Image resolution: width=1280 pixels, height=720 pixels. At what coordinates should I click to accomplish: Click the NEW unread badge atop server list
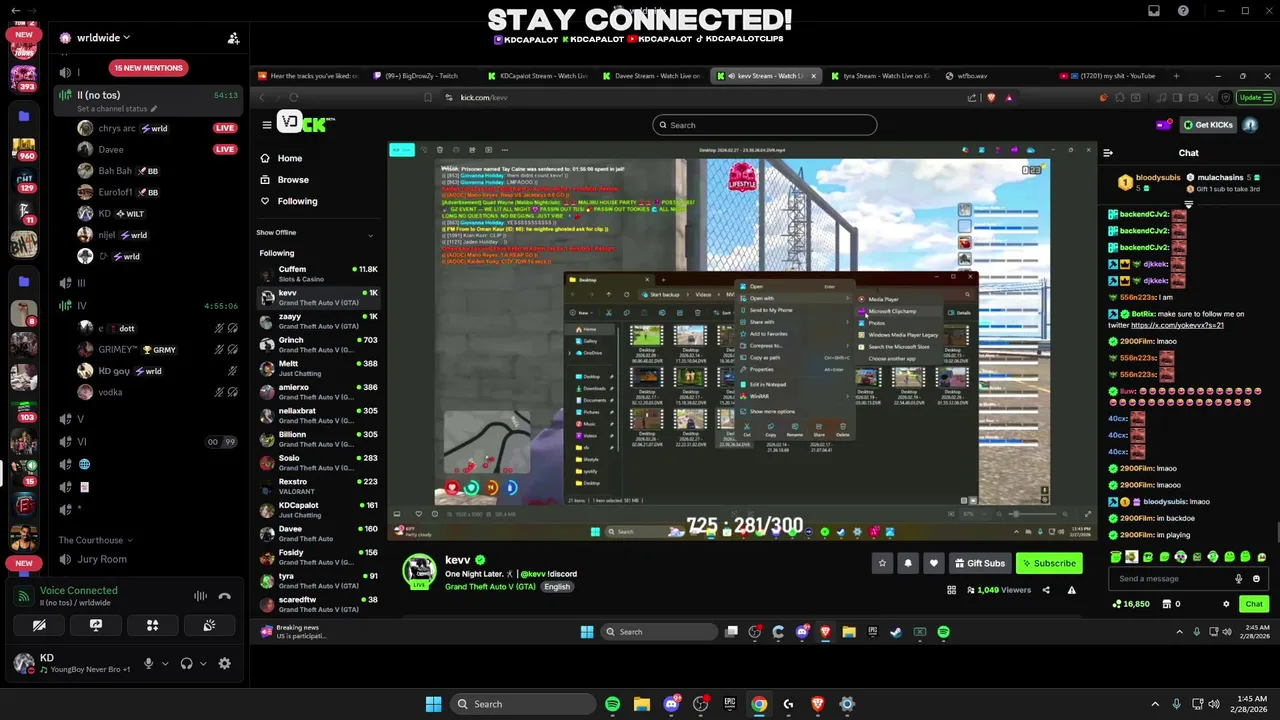[24, 34]
